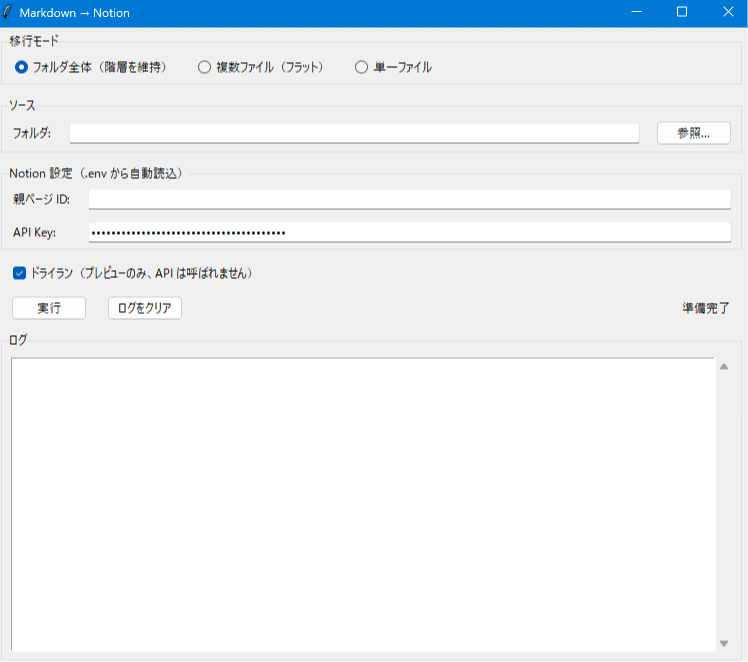Image resolution: width=748 pixels, height=662 pixels.
Task: Run migration with 実行 button
Action: (49, 308)
